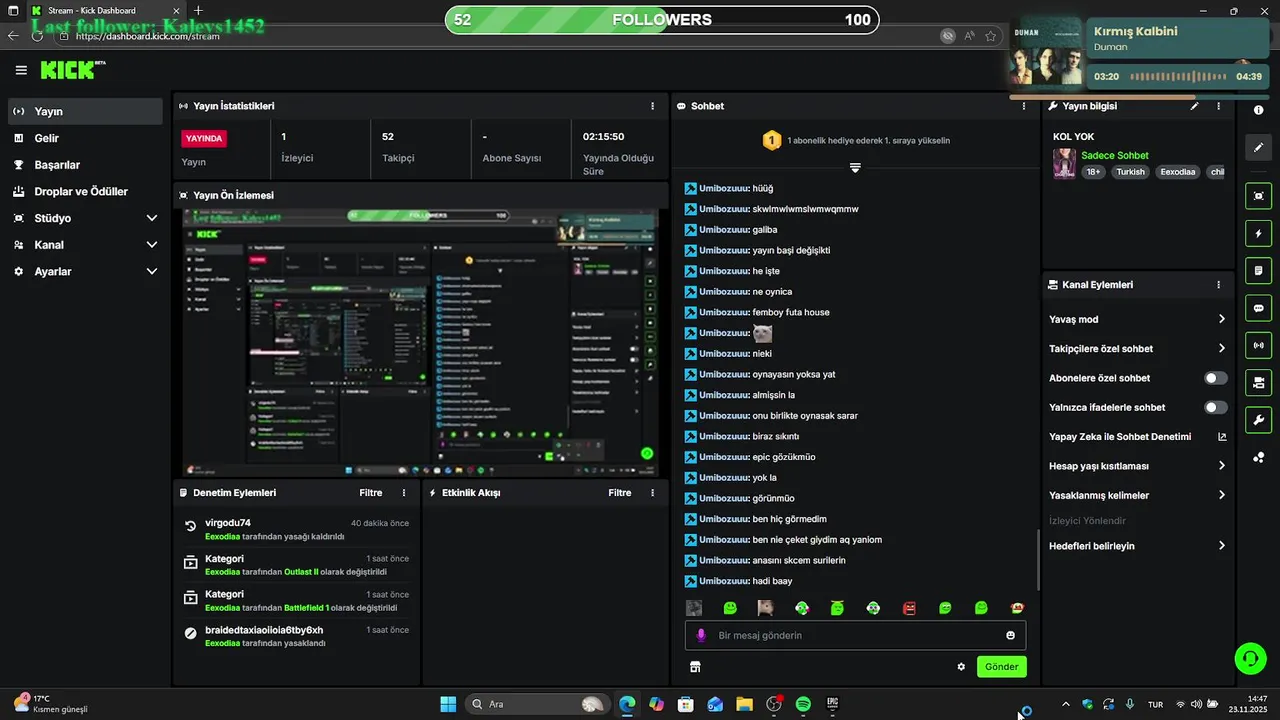Open Epic Games launcher from taskbar
Image resolution: width=1280 pixels, height=720 pixels.
click(x=832, y=704)
